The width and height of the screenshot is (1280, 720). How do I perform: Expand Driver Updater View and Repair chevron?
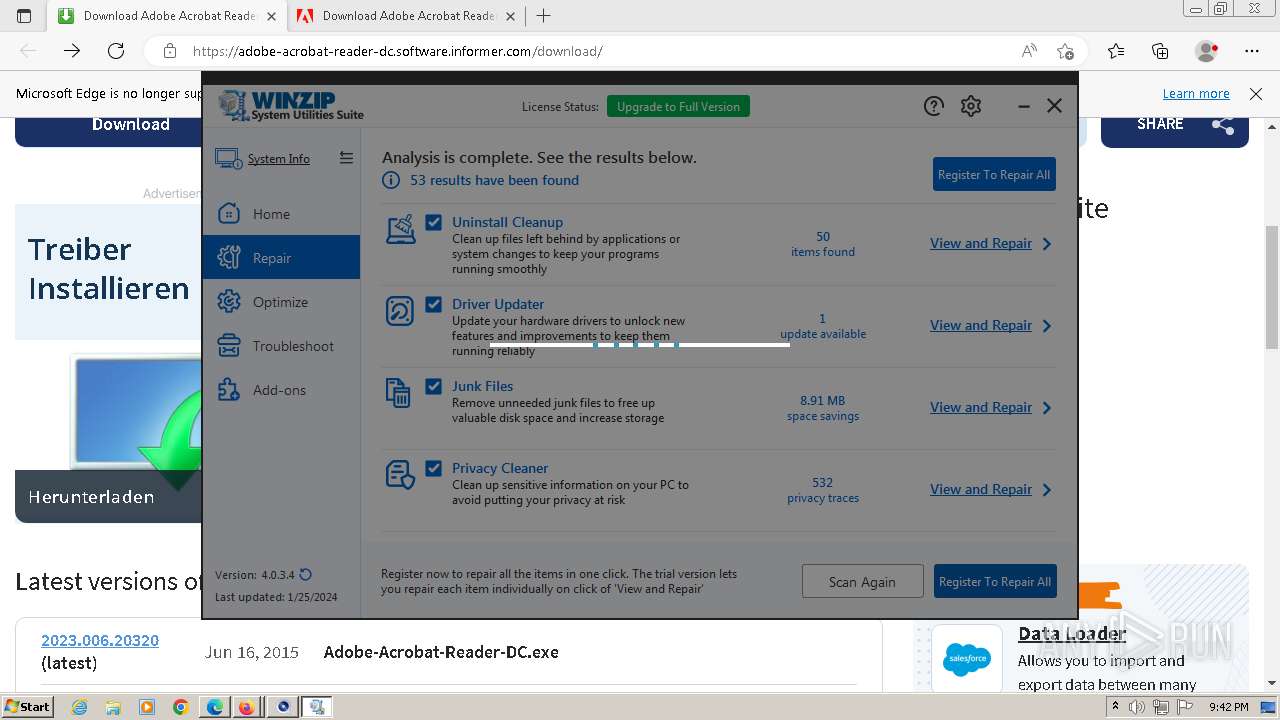(1047, 326)
